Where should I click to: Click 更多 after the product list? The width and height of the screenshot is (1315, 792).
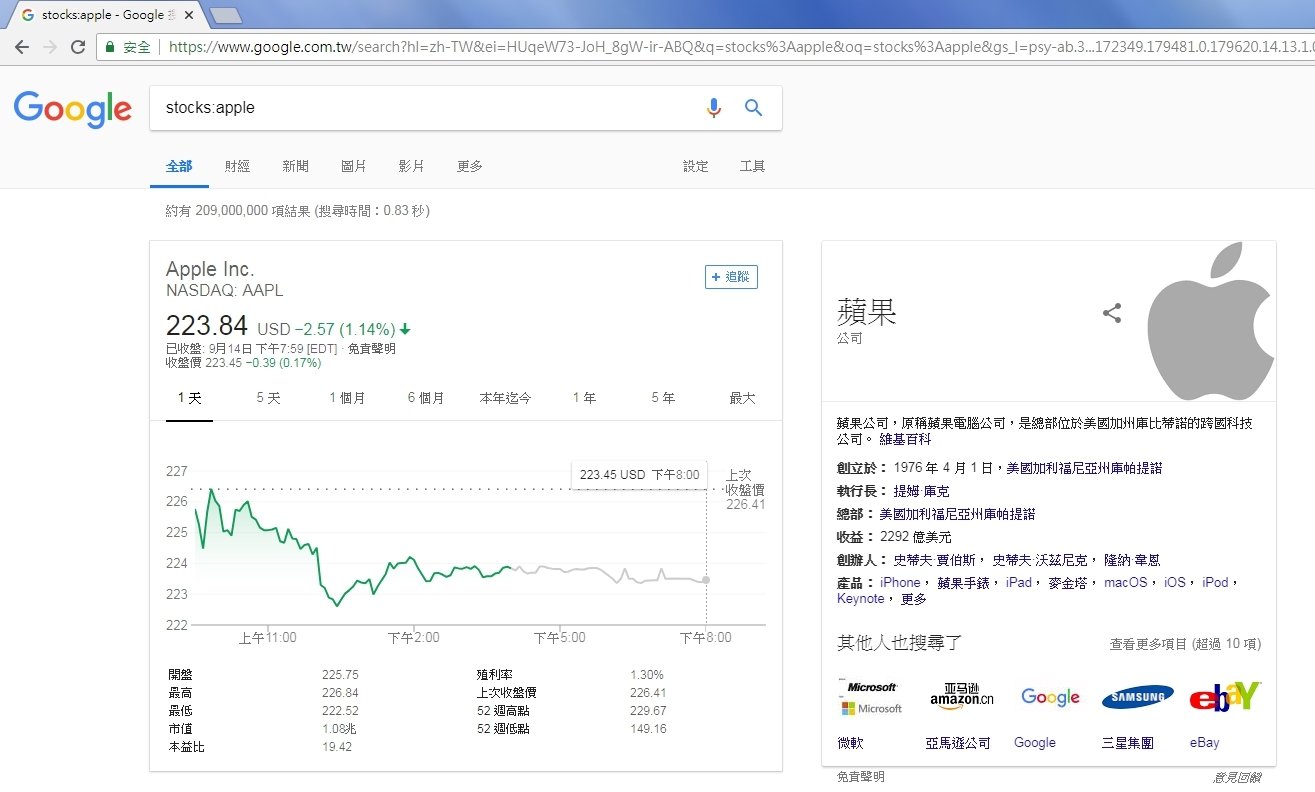(914, 599)
